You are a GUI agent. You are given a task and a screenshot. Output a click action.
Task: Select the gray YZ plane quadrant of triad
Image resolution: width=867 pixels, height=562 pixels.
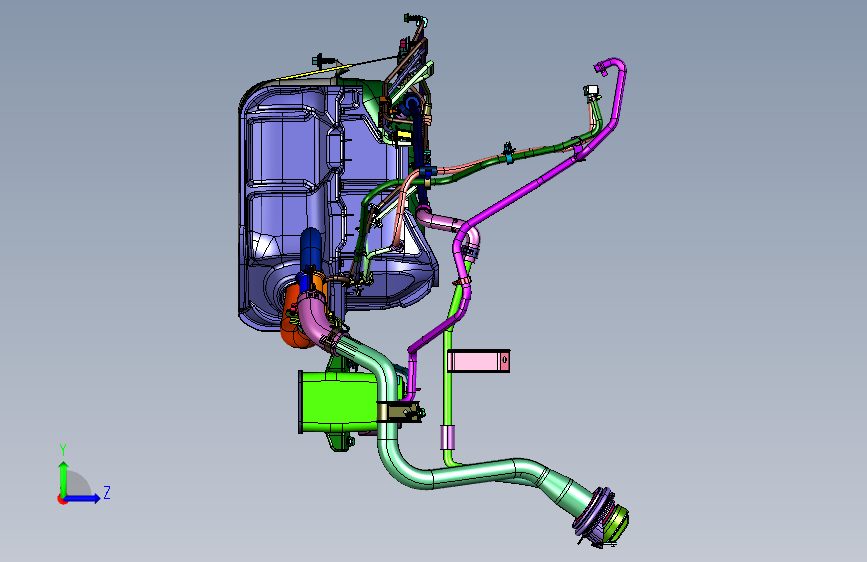(x=77, y=484)
